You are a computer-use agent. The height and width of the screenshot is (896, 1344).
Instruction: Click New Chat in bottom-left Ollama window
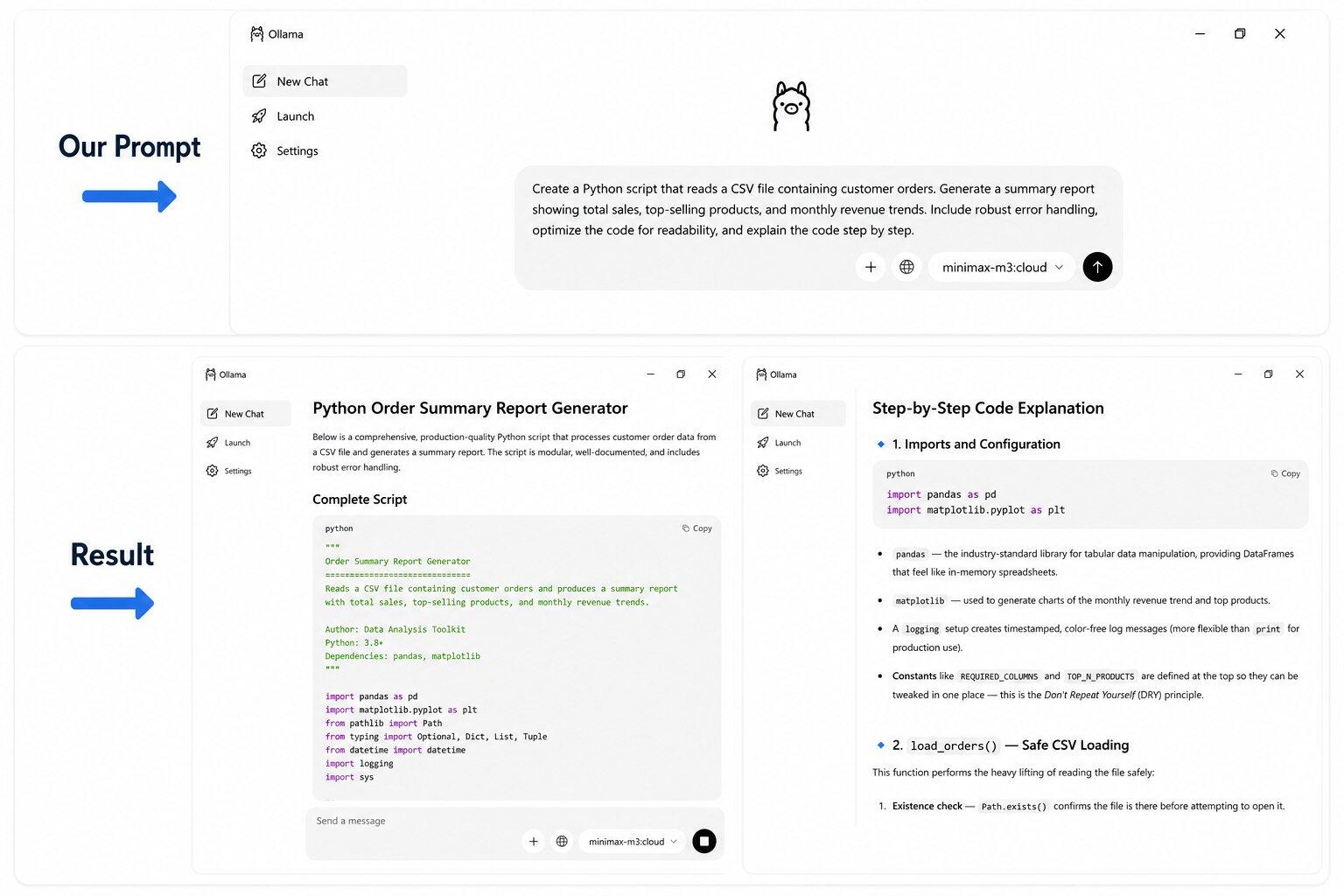pos(245,414)
